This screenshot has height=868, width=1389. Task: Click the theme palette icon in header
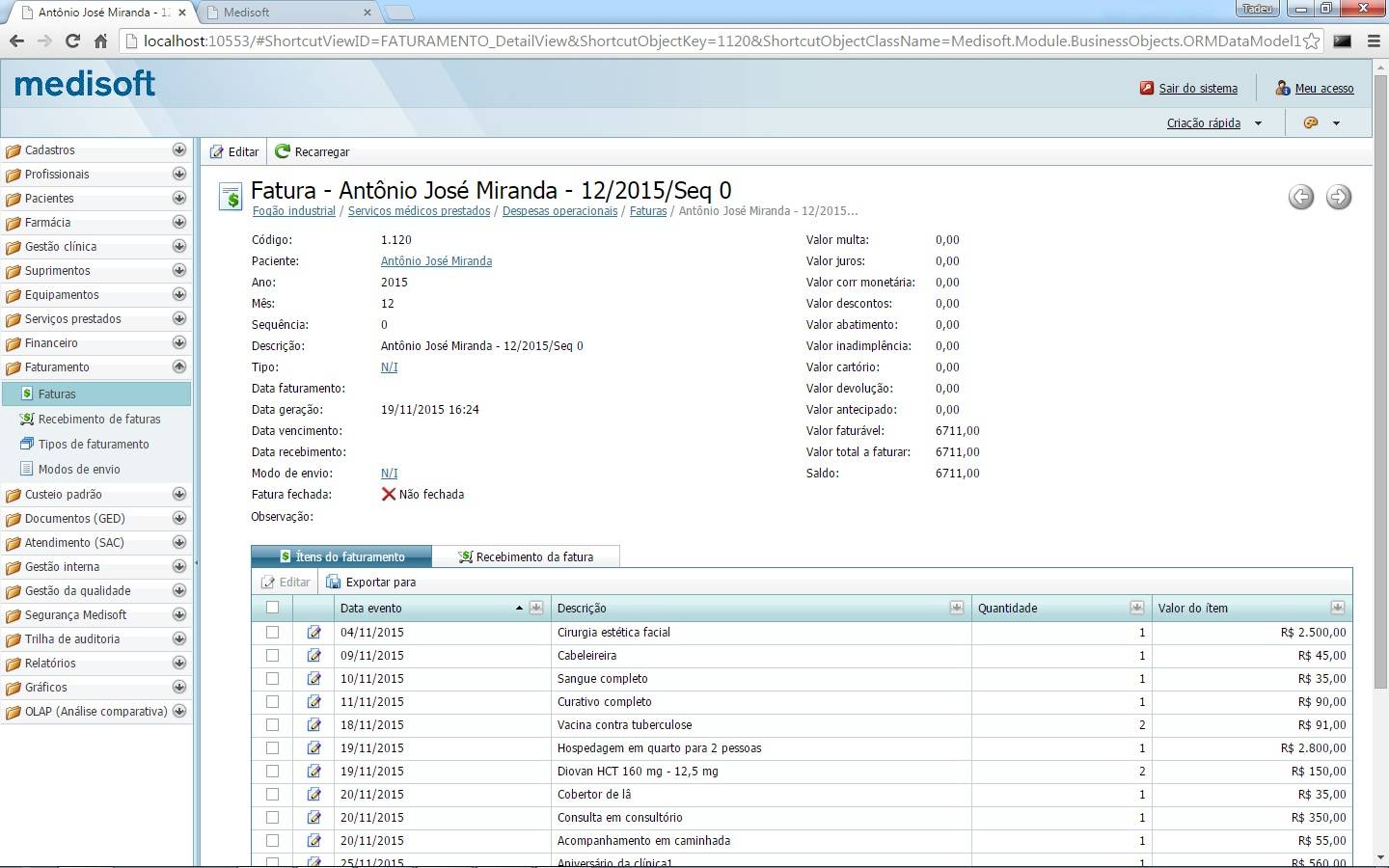point(1311,122)
